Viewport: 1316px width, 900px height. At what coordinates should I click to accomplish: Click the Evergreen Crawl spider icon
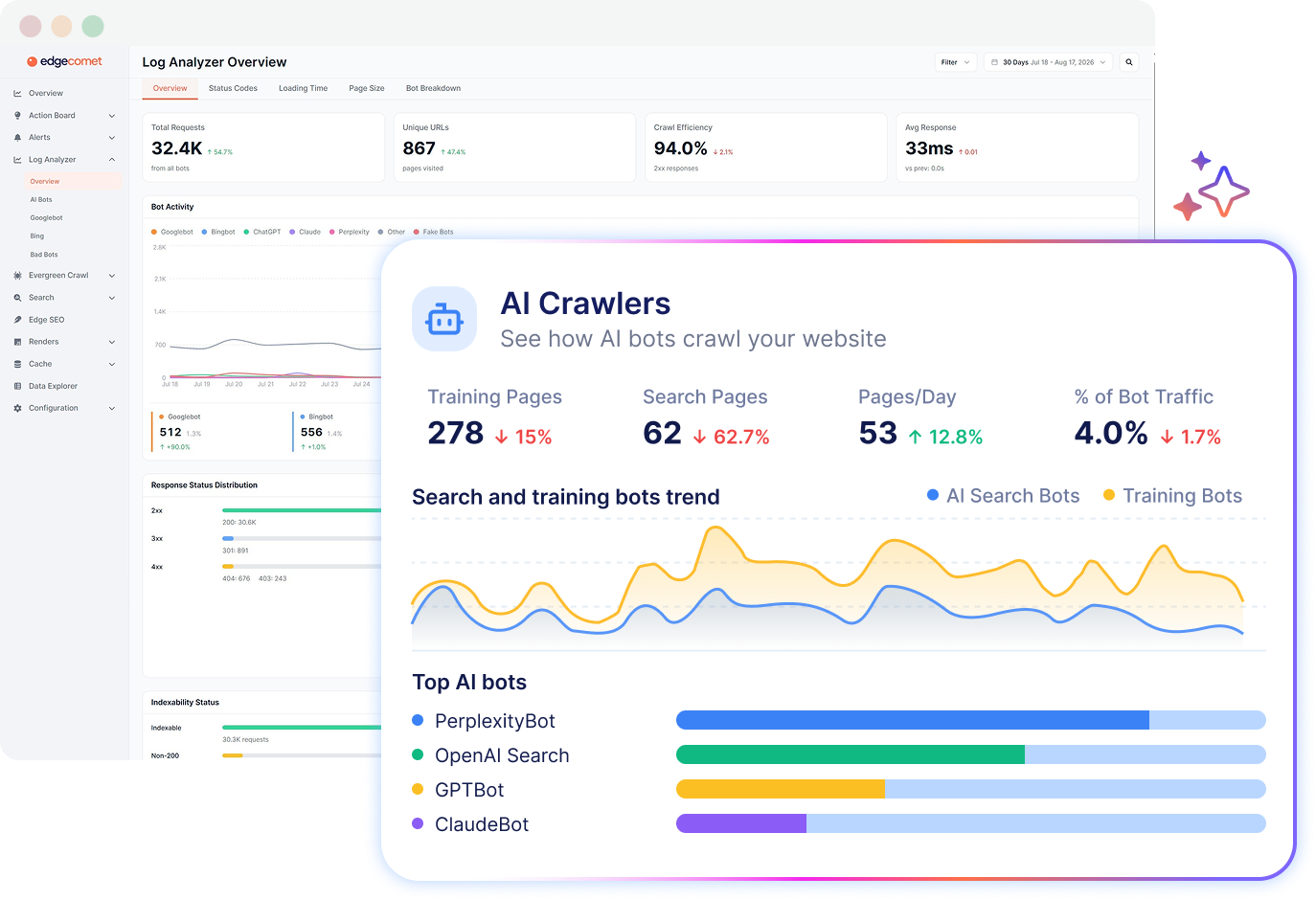[x=17, y=276]
